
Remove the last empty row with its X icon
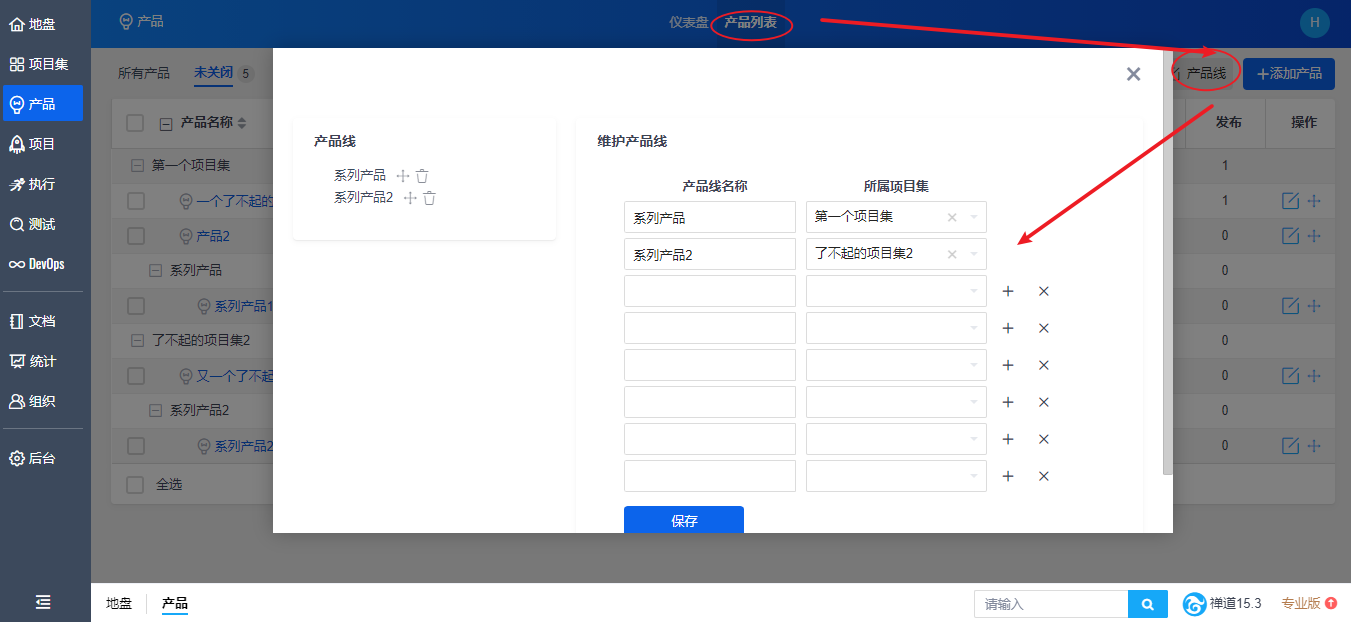(1044, 476)
